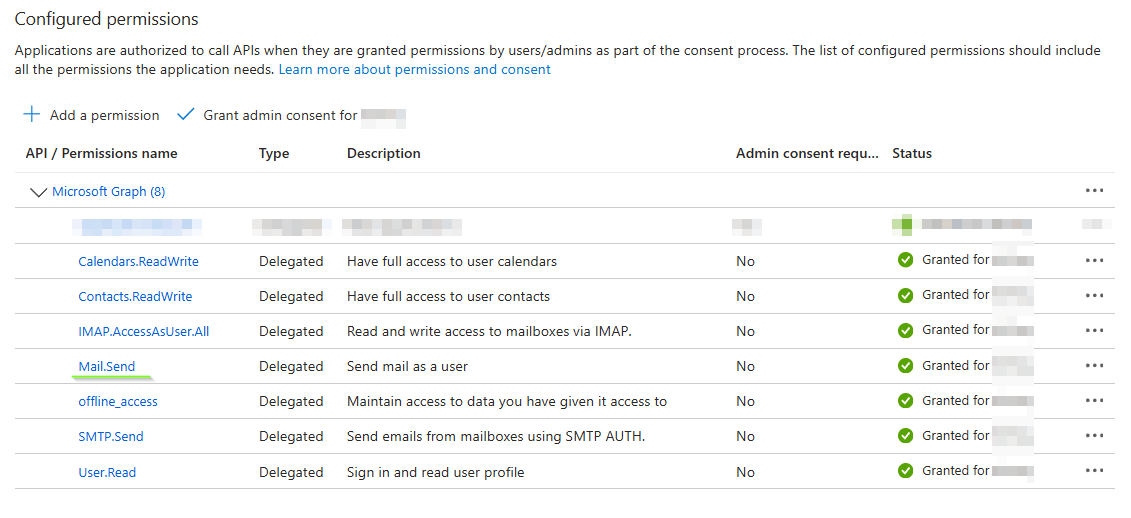Open more options for Mail.Send row
This screenshot has height=518, width=1131.
(x=1094, y=366)
